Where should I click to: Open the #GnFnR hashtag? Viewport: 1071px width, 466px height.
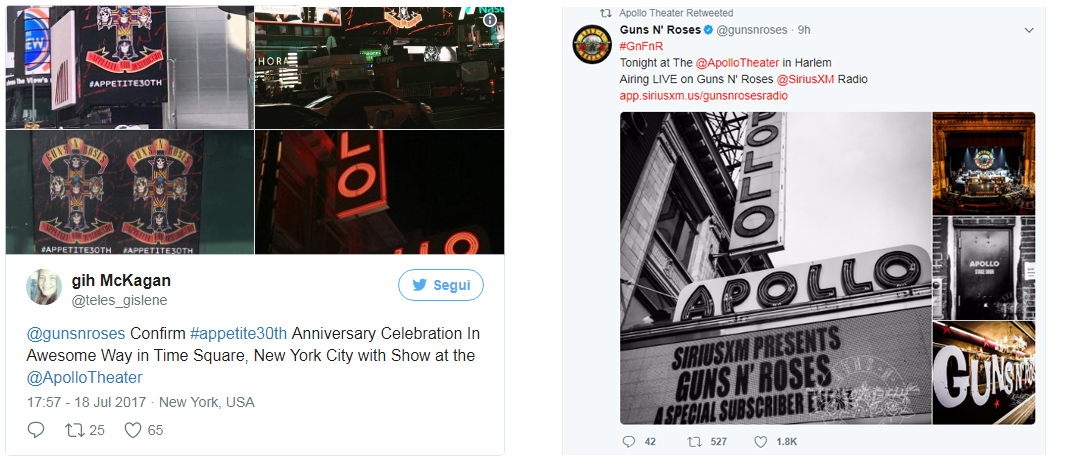point(642,46)
